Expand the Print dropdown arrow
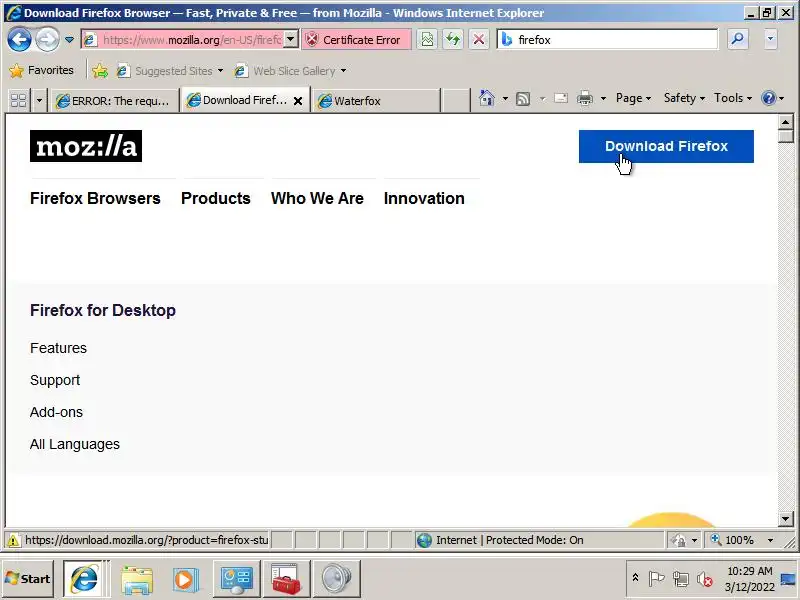The height and width of the screenshot is (600, 800). 603,98
